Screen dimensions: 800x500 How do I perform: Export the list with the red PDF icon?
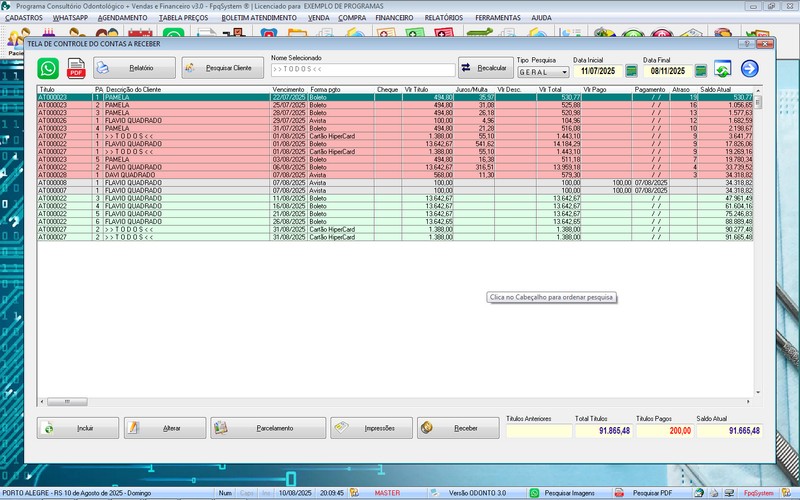pyautogui.click(x=76, y=68)
